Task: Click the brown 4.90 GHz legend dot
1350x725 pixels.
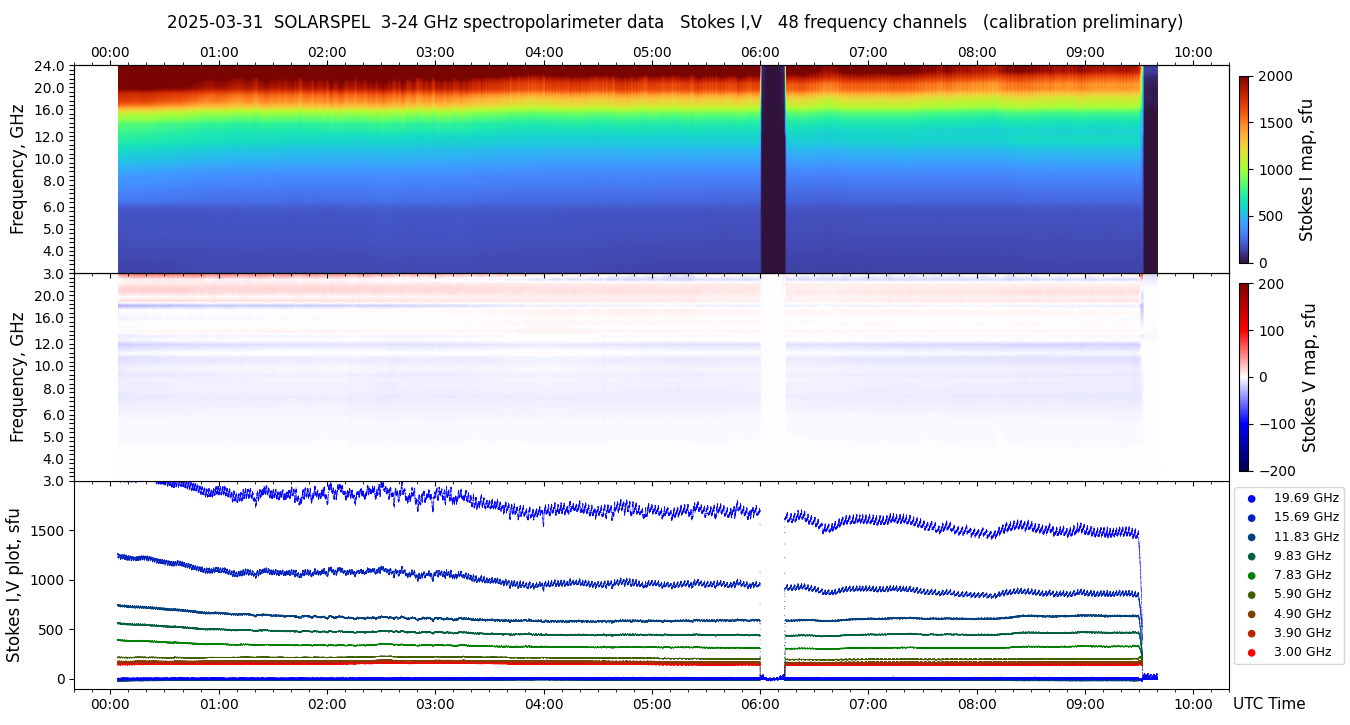Action: coord(1251,614)
